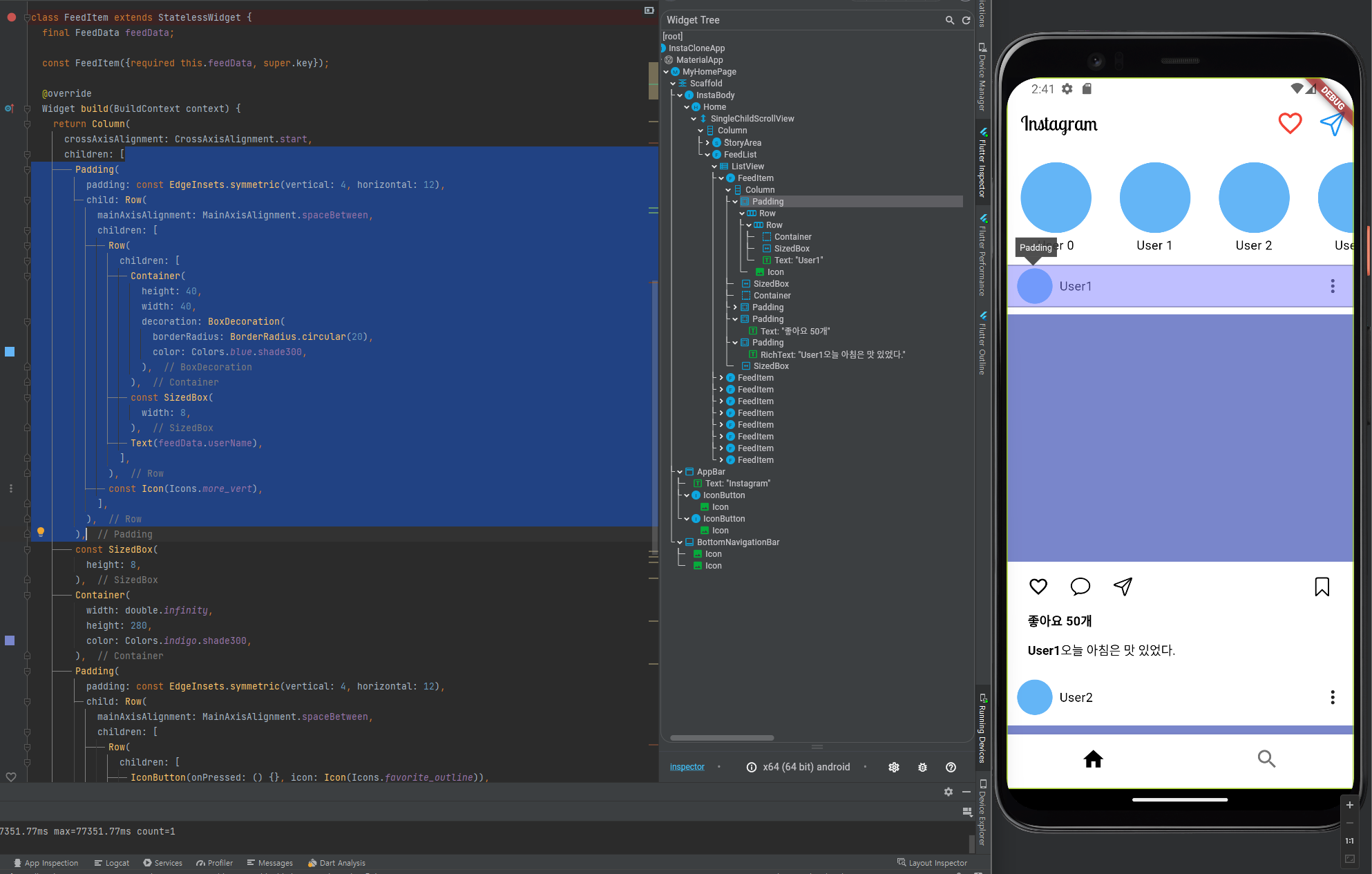The height and width of the screenshot is (874, 1372).
Task: Click the indigo color swatch in gutter
Action: tap(10, 640)
